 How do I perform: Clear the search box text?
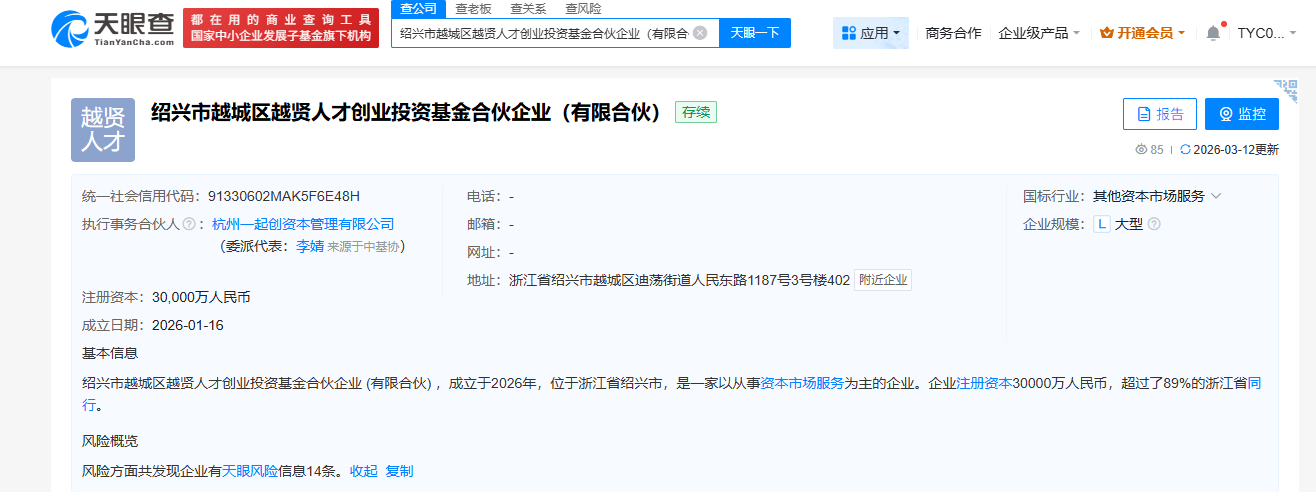pos(700,33)
